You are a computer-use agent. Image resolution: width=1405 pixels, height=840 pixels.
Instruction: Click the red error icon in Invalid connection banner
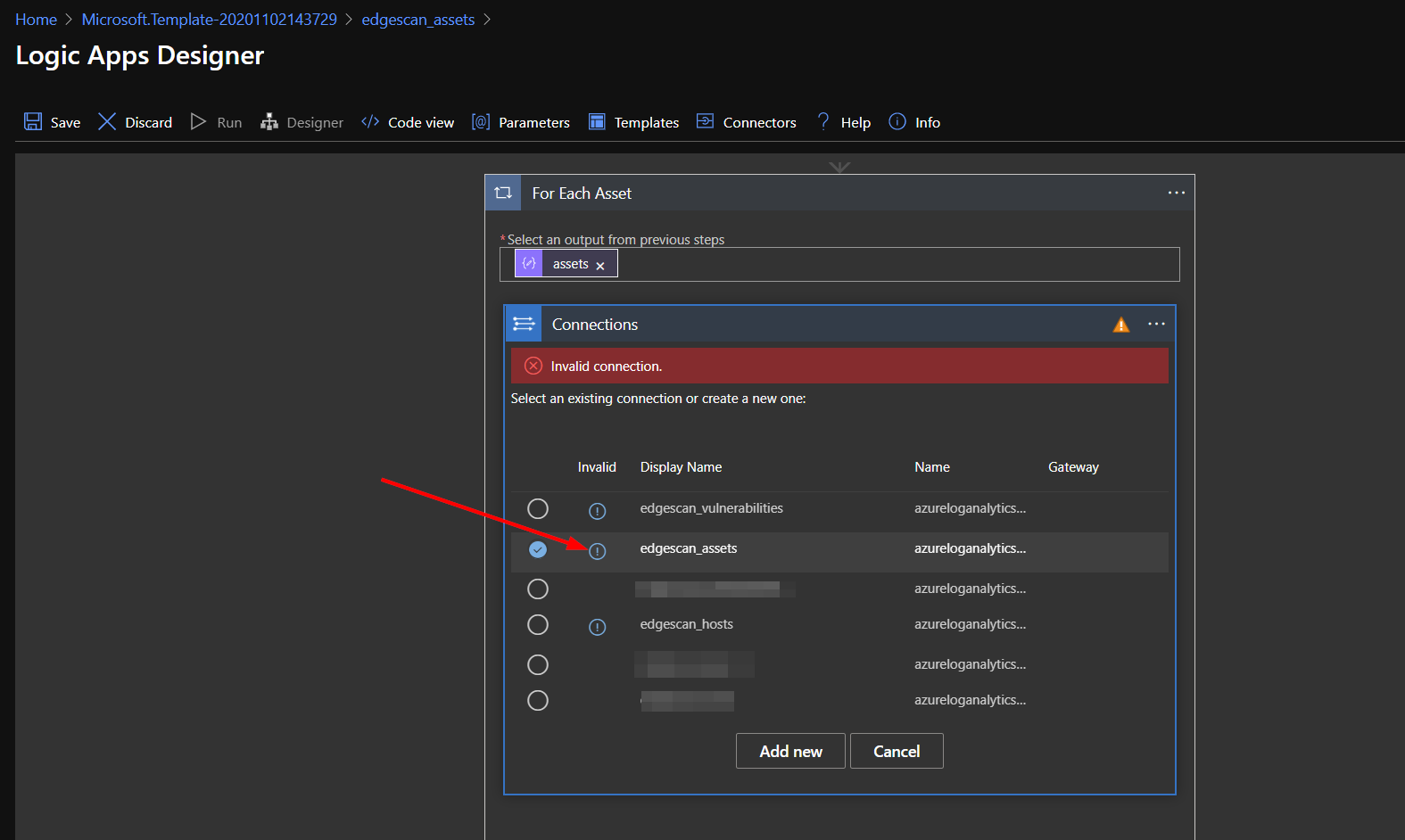click(533, 366)
